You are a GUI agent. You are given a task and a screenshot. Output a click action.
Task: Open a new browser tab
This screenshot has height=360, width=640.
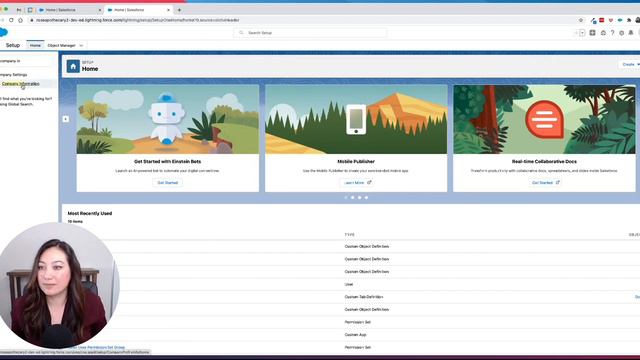(179, 10)
